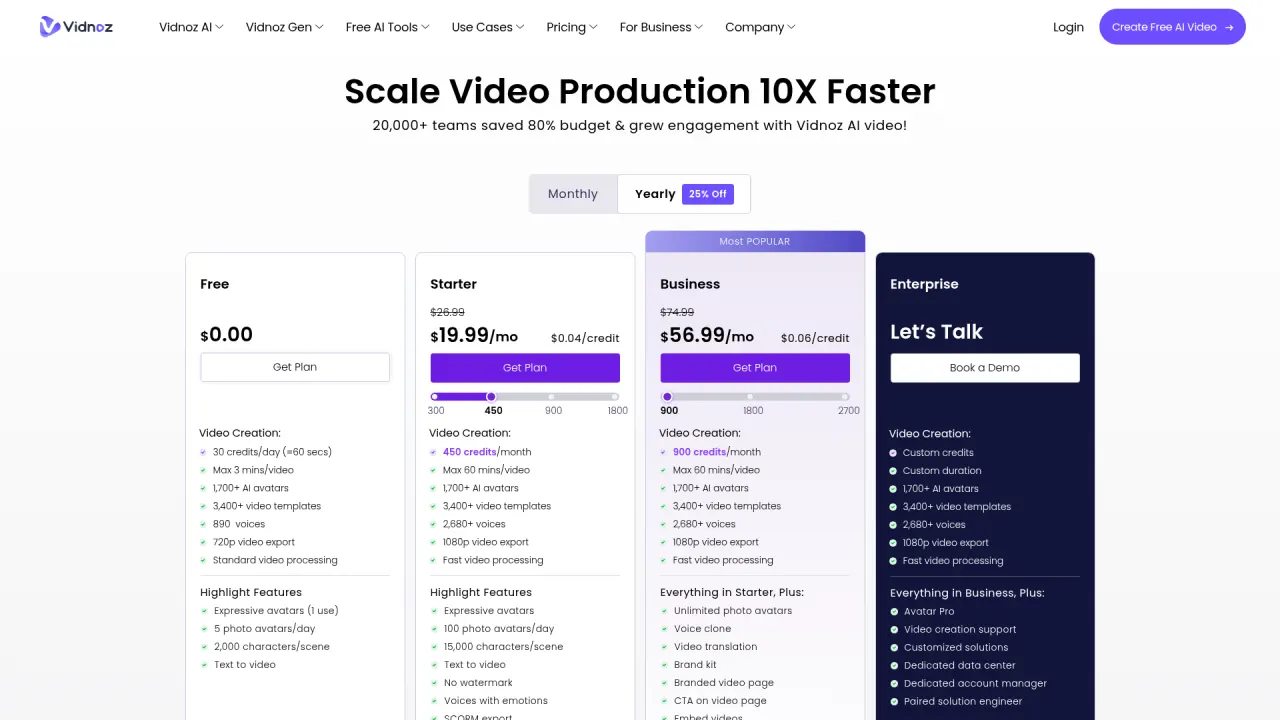Set Starter credits slider to 900
Screen dimensions: 1280x720
[552, 397]
